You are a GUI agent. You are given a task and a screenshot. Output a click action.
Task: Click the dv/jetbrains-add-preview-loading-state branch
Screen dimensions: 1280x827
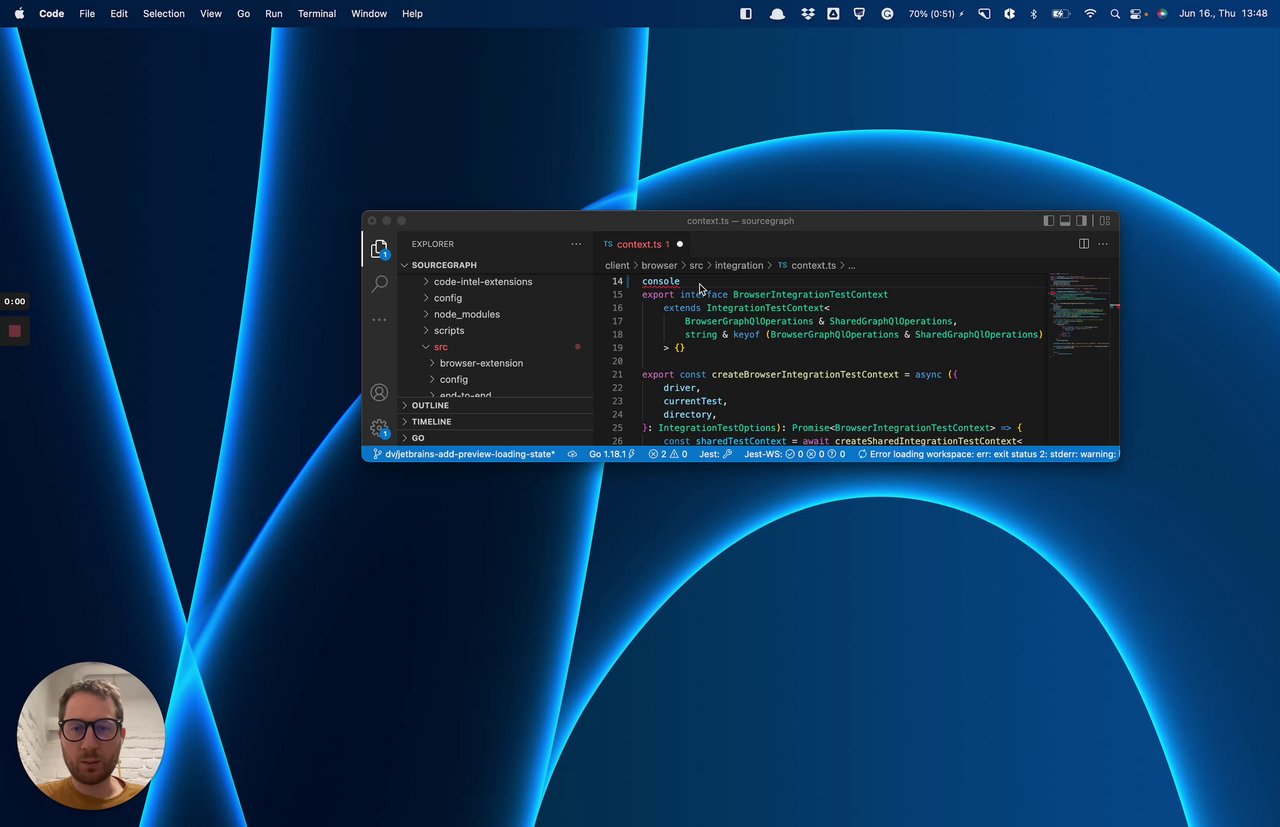(464, 454)
